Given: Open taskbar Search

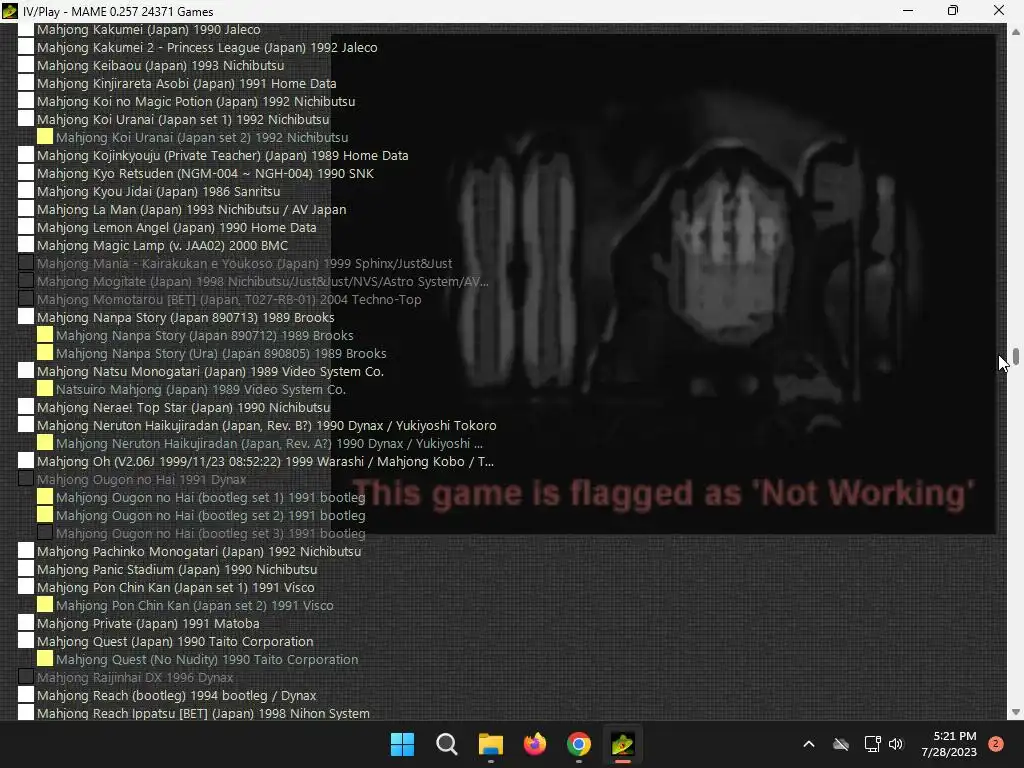Looking at the screenshot, I should coord(447,744).
